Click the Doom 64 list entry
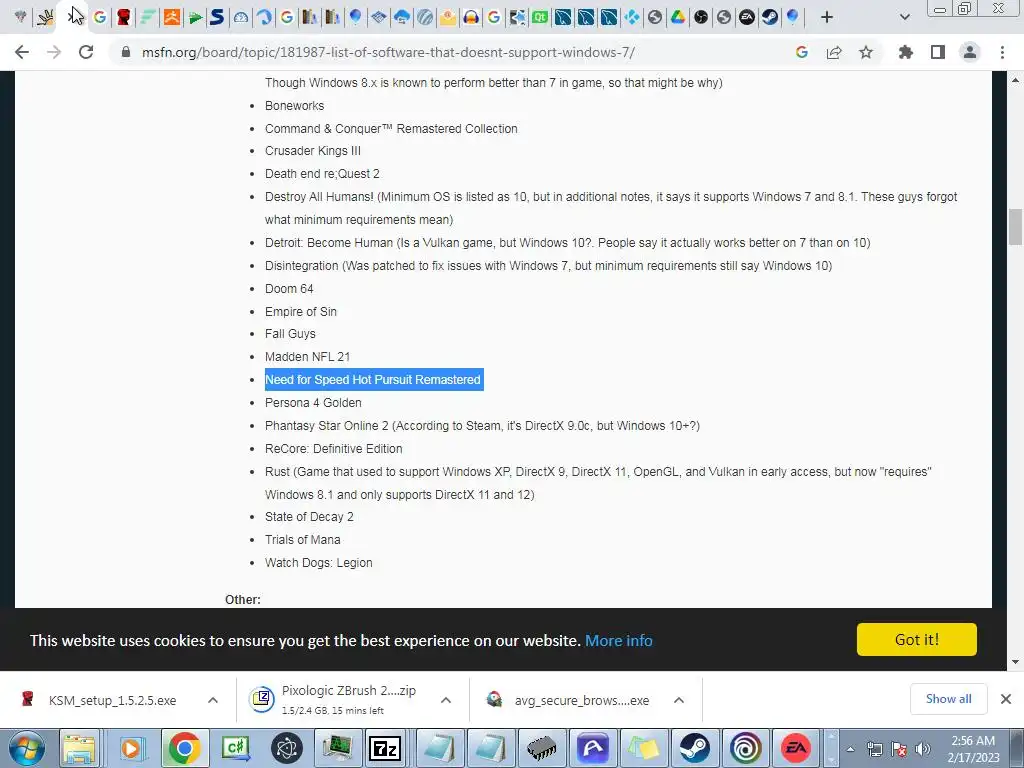The height and width of the screenshot is (768, 1024). 289,289
